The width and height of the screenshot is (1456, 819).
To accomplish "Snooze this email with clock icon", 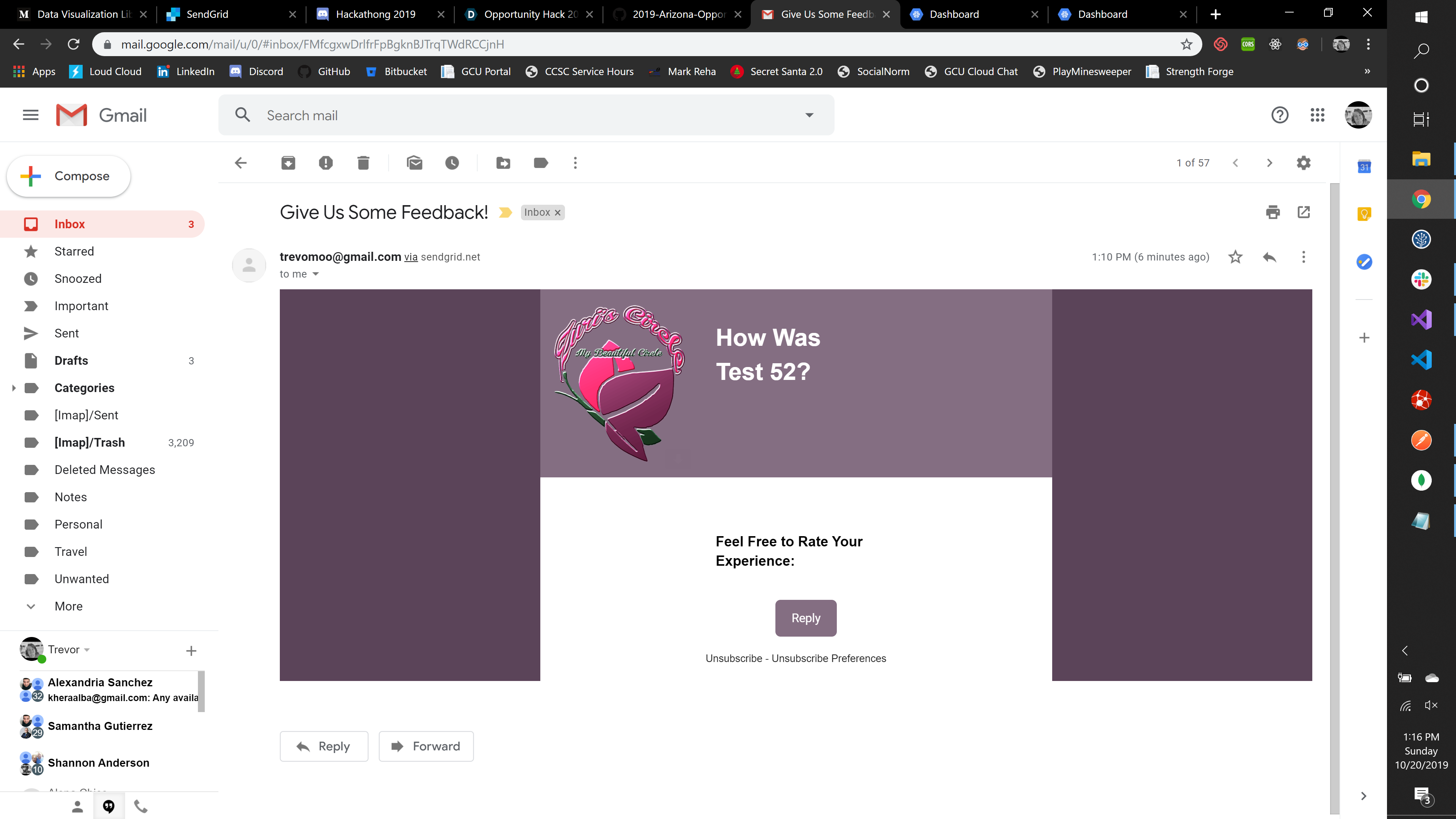I will [452, 163].
